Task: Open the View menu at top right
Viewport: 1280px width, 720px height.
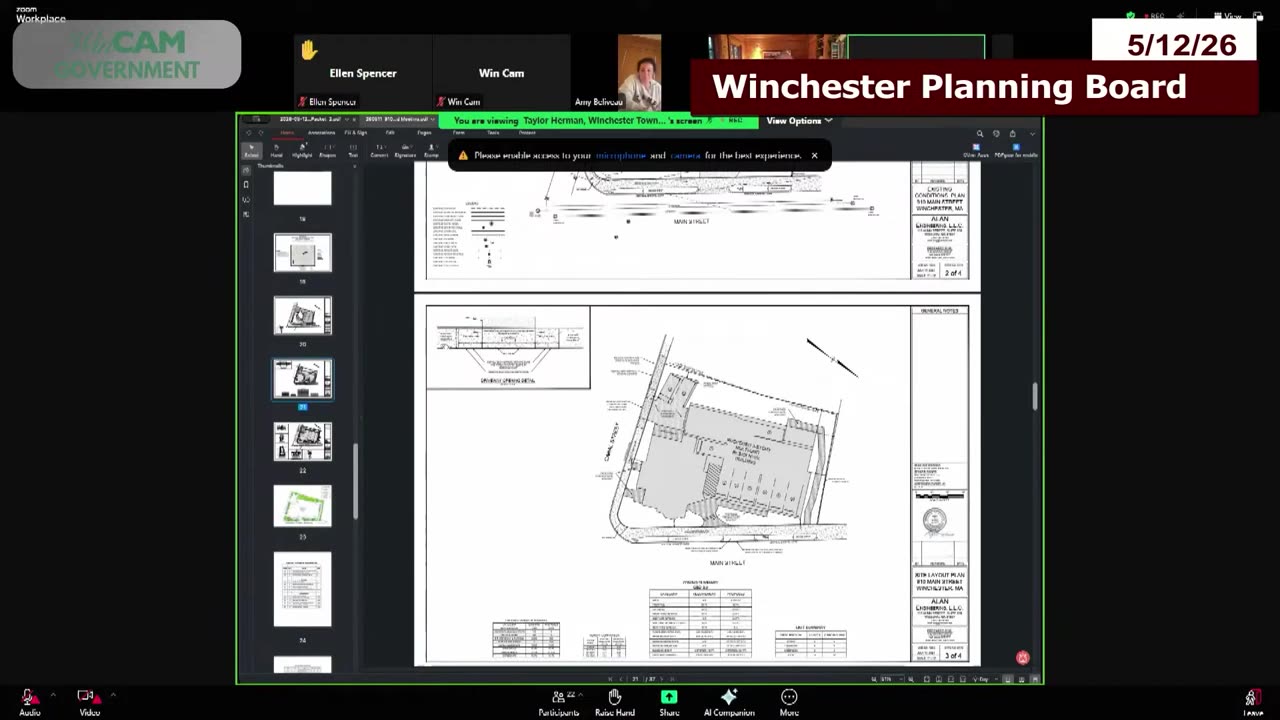Action: [1228, 16]
